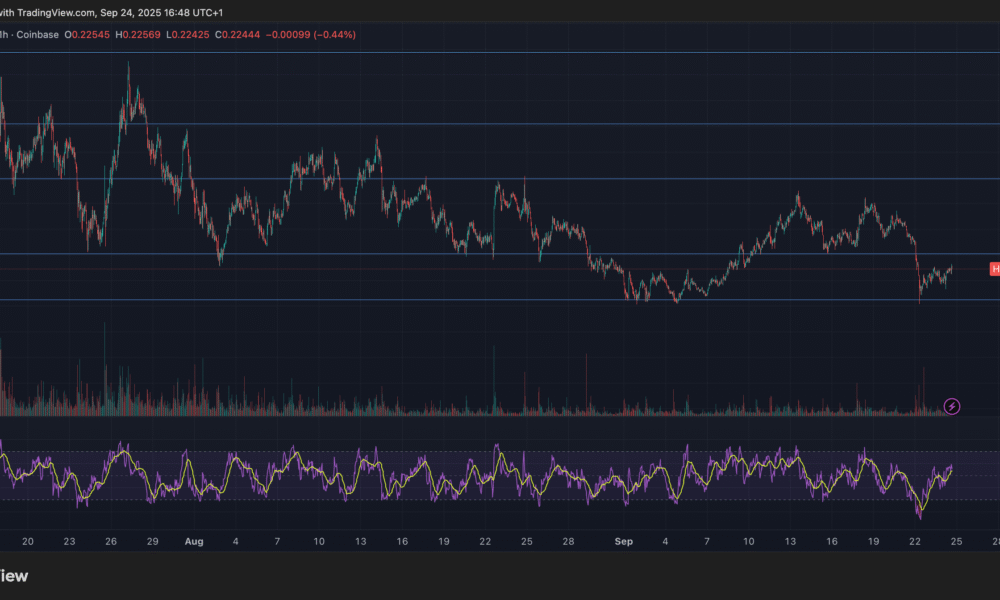
Task: Click the price change value −0.00099
Action: click(x=287, y=35)
